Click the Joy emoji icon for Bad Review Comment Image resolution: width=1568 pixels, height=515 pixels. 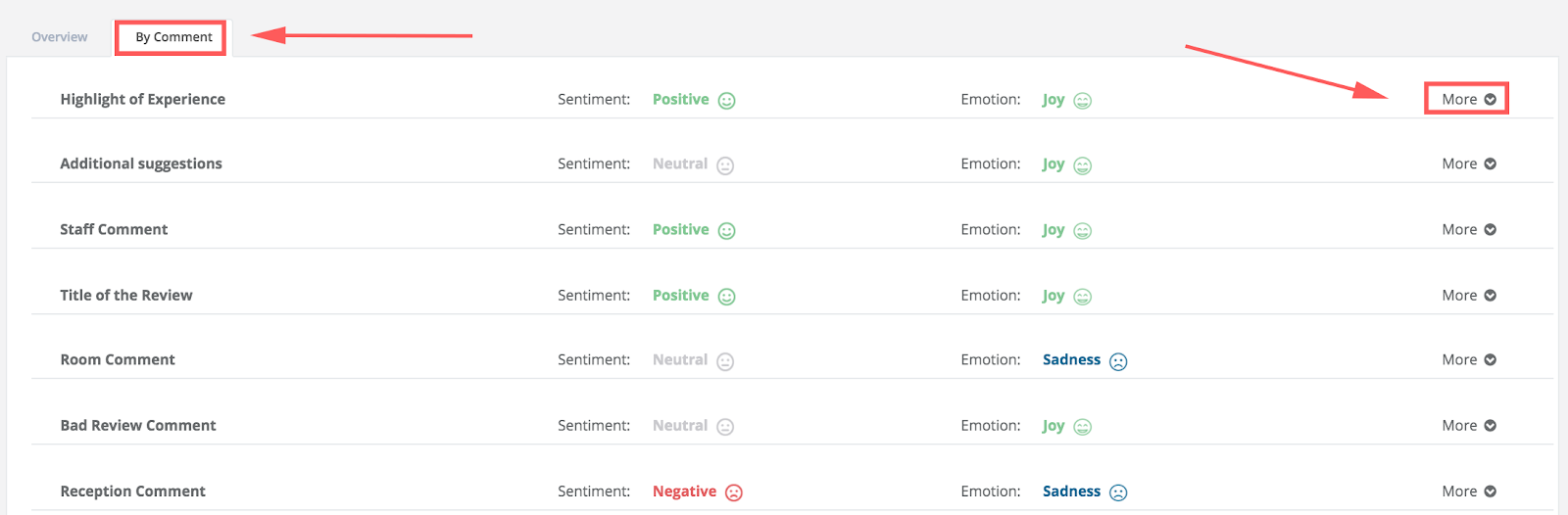(1082, 427)
